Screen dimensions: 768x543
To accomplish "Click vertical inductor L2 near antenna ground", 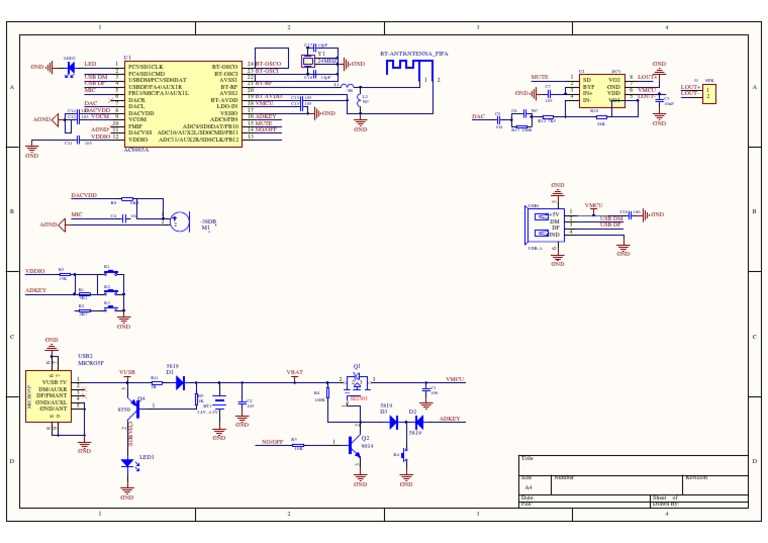I will pyautogui.click(x=359, y=100).
